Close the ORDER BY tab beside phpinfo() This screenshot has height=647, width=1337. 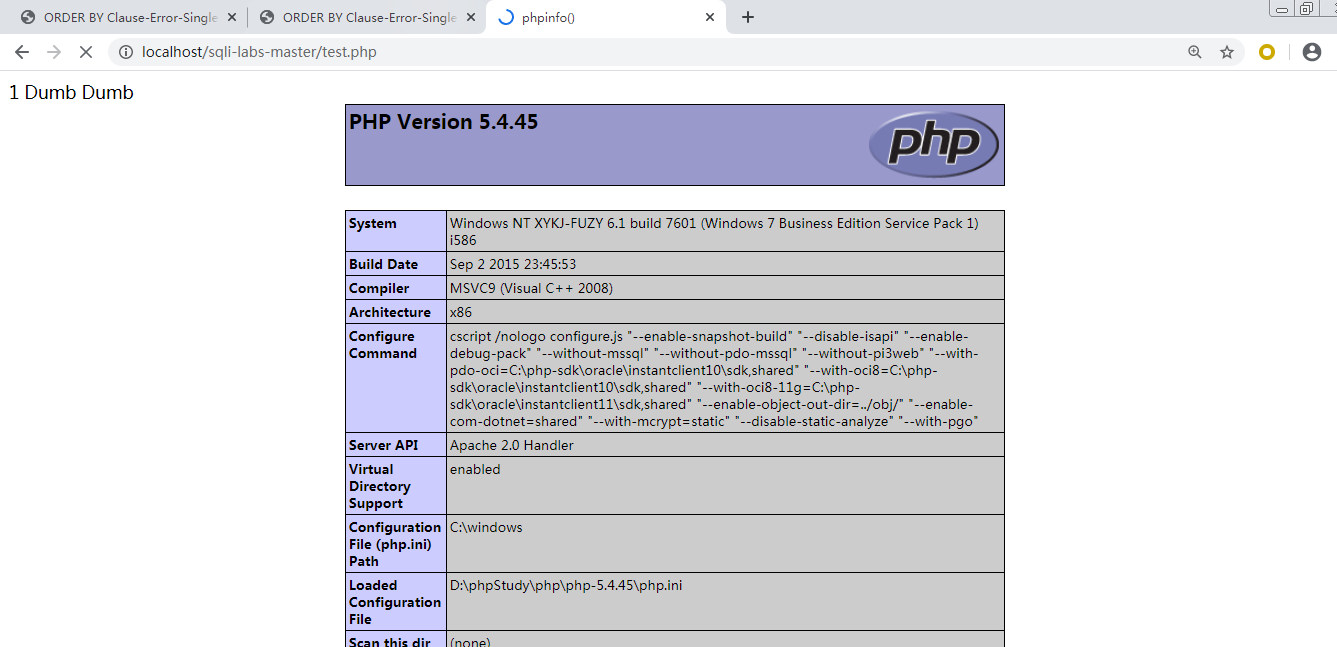pos(470,17)
